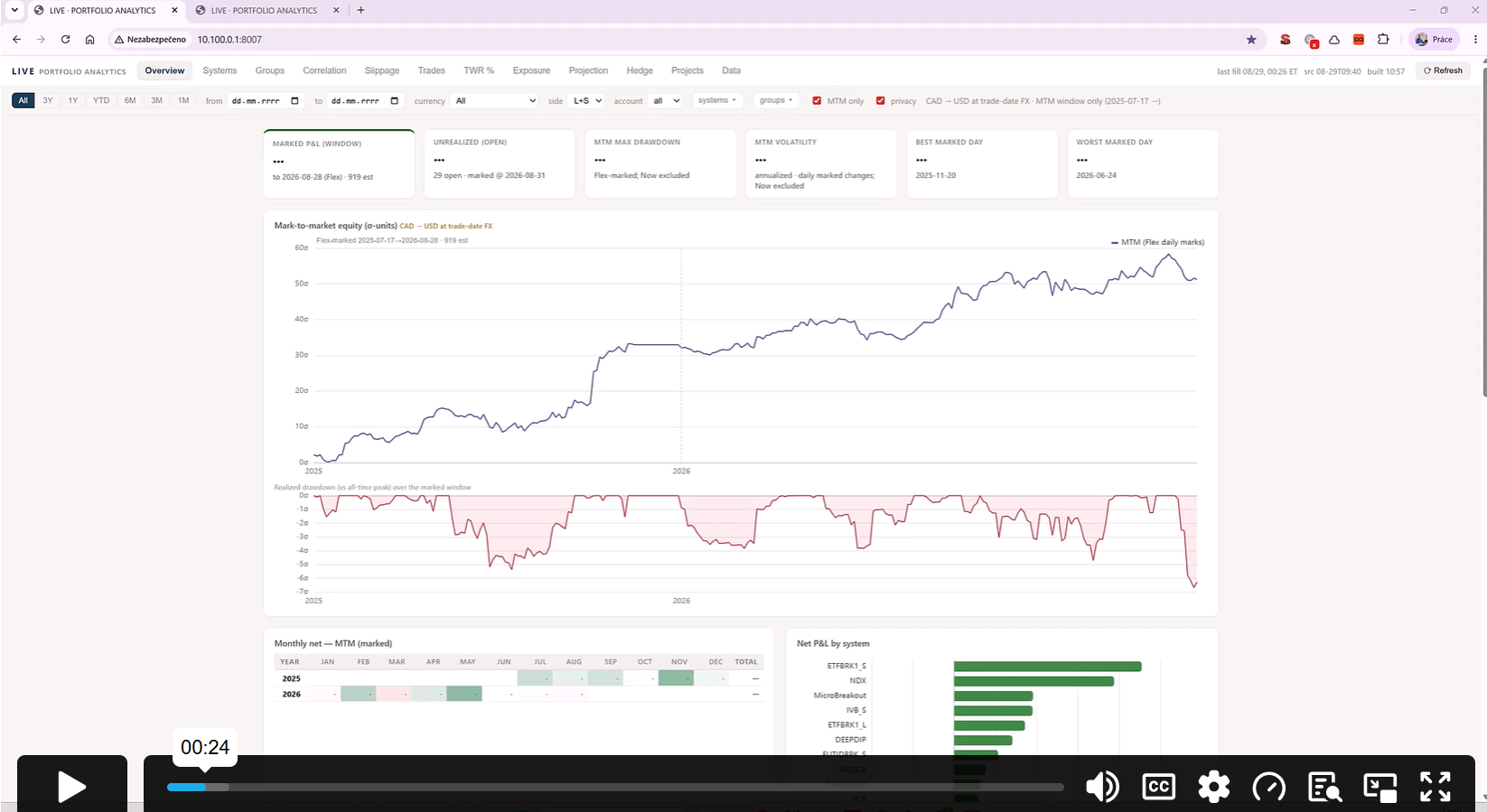Play the video with the play button
The height and width of the screenshot is (812, 1487).
(x=72, y=787)
